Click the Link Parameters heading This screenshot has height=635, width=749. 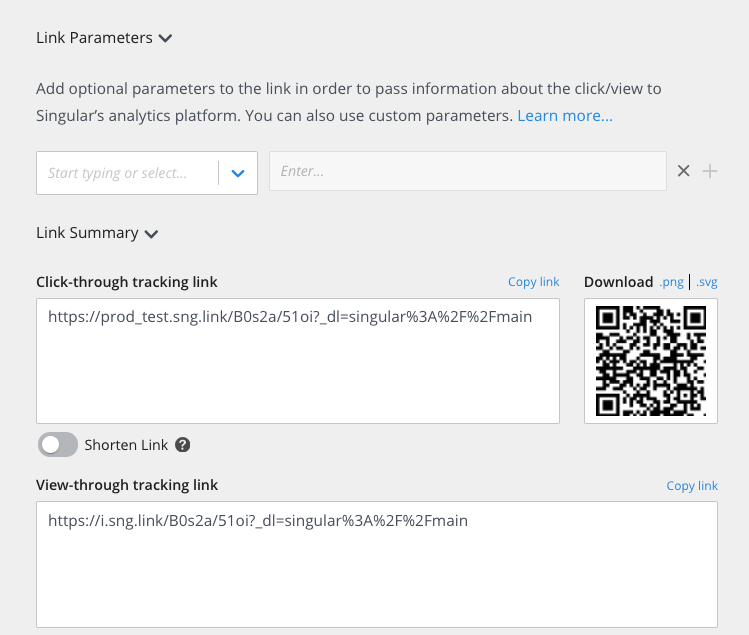[95, 38]
